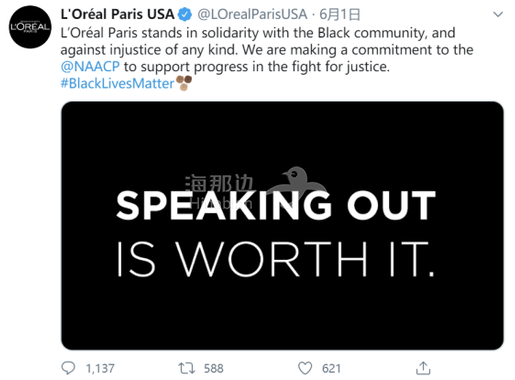Viewport: 515px width, 380px height.
Task: Click the 1,137 replies count
Action: pyautogui.click(x=100, y=368)
